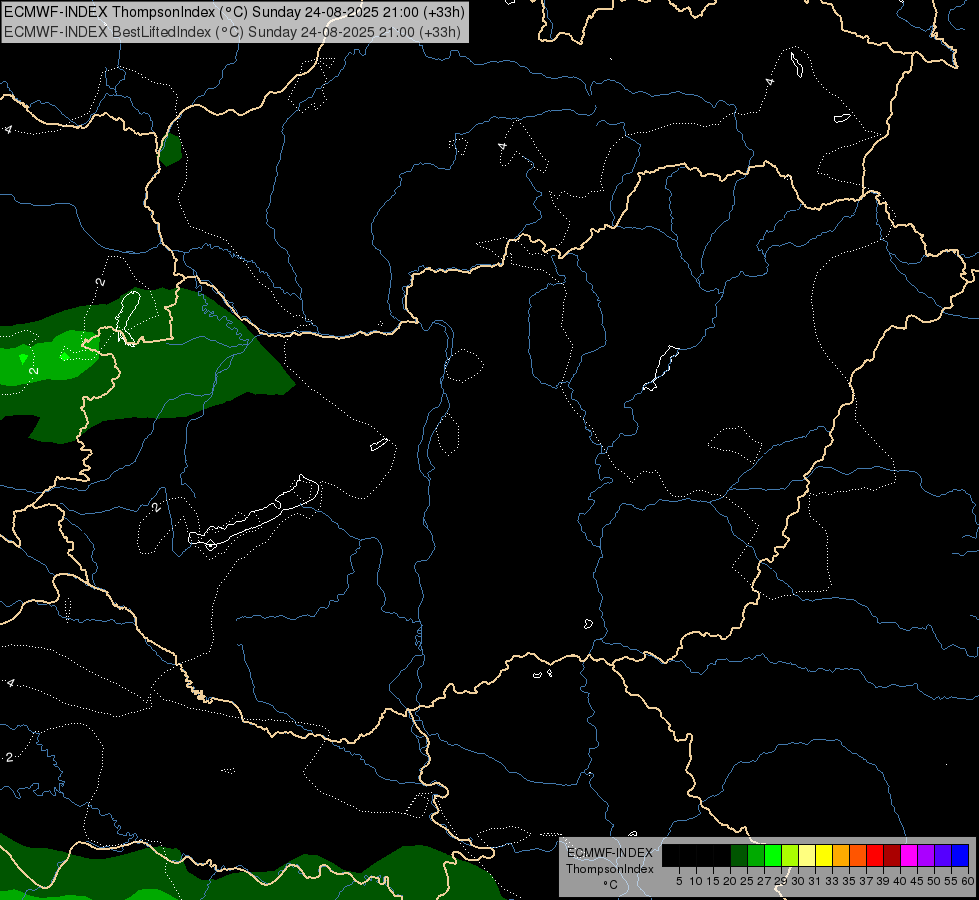Select the dark green 20–25 legend swatch
The height and width of the screenshot is (900, 979).
[739, 856]
